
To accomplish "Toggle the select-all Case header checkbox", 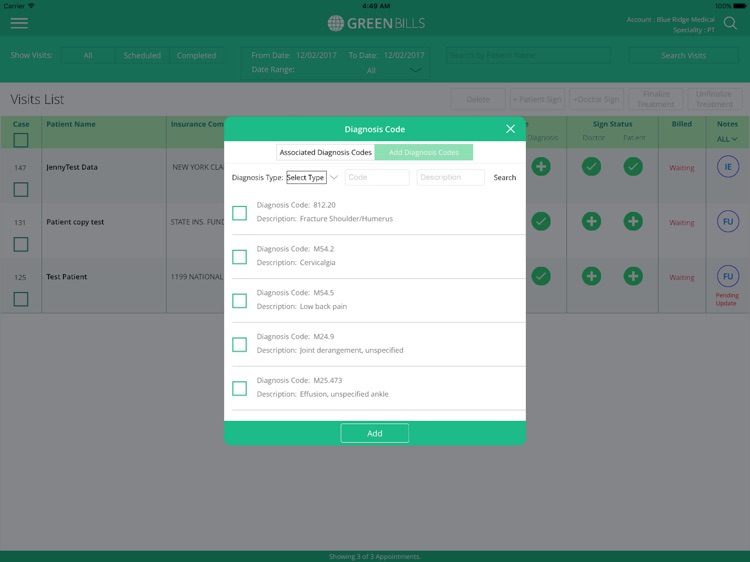I will [x=21, y=140].
